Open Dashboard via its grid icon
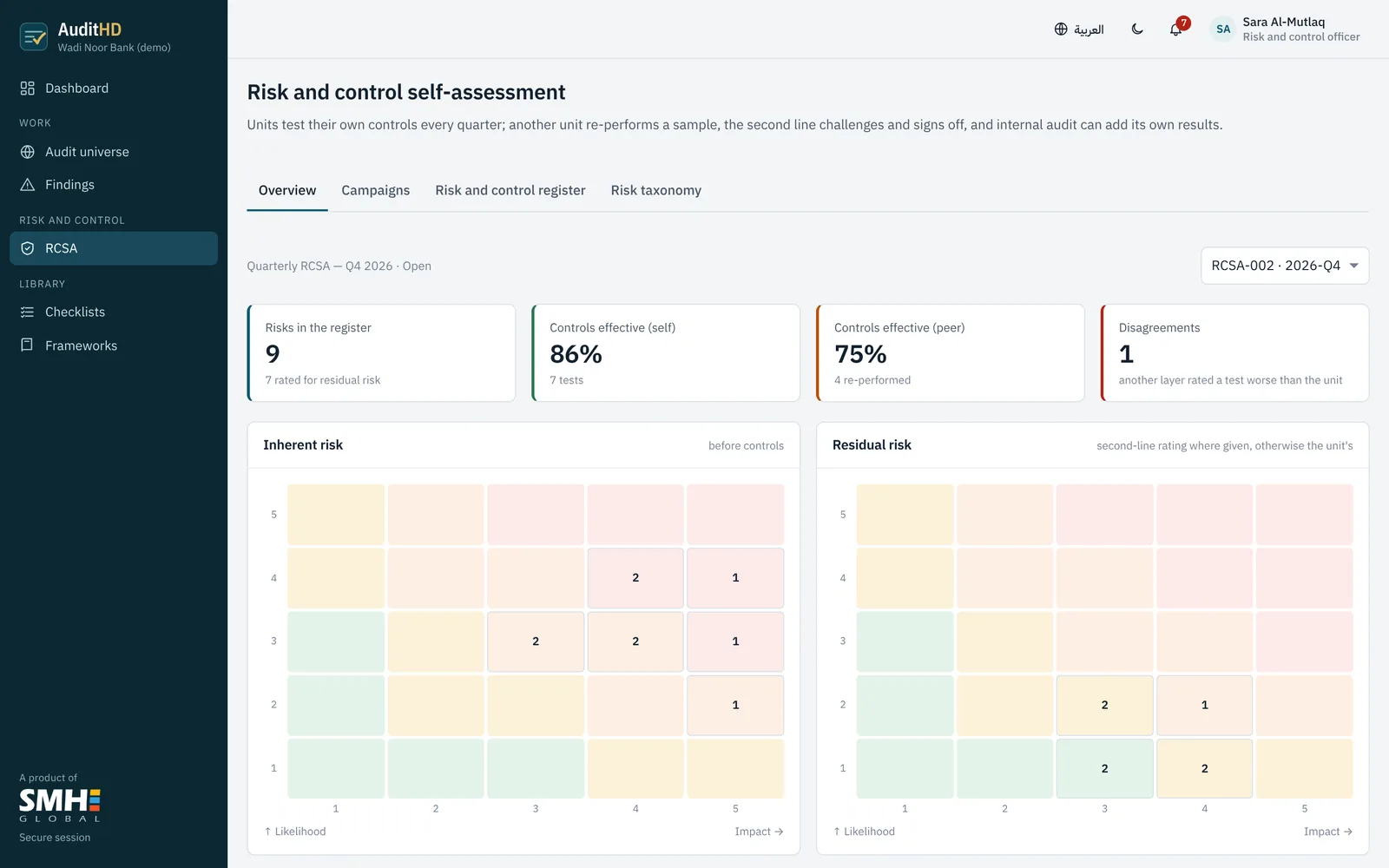 28,89
